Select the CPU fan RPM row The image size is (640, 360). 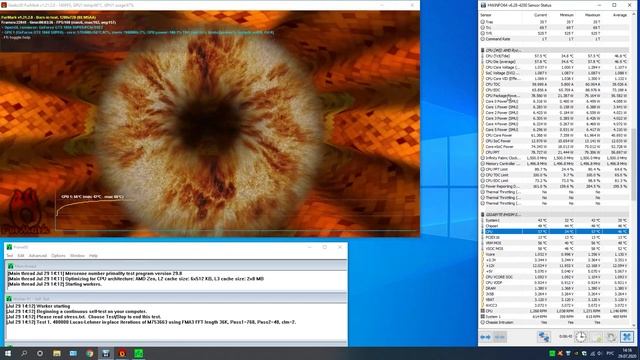click(555, 311)
